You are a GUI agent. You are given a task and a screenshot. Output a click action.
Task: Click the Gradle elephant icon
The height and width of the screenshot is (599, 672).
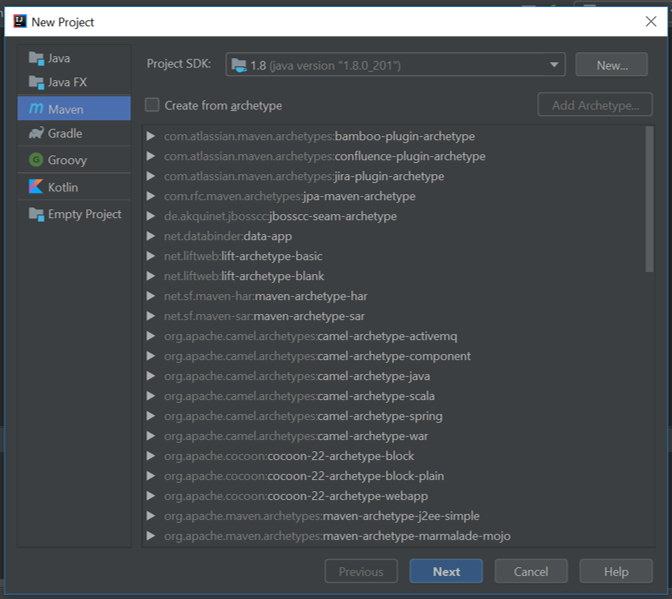tap(36, 133)
